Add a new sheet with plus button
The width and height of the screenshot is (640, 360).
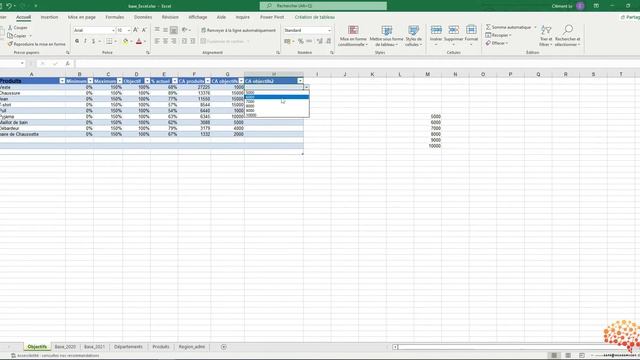point(224,347)
